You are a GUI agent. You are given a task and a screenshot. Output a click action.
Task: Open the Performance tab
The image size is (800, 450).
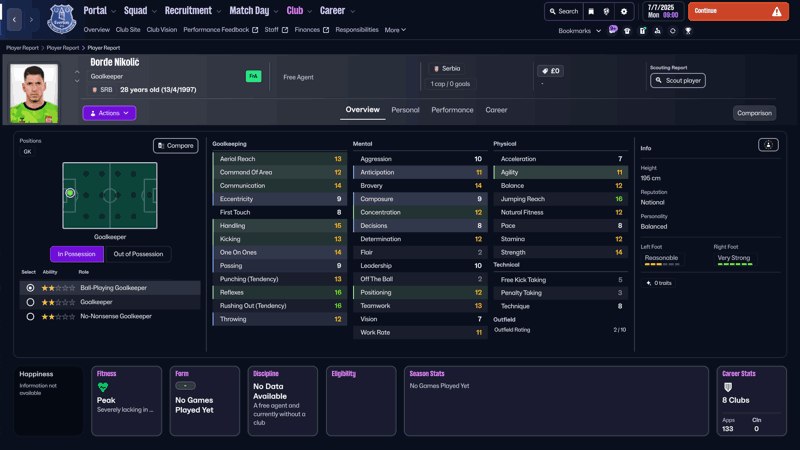pyautogui.click(x=452, y=110)
